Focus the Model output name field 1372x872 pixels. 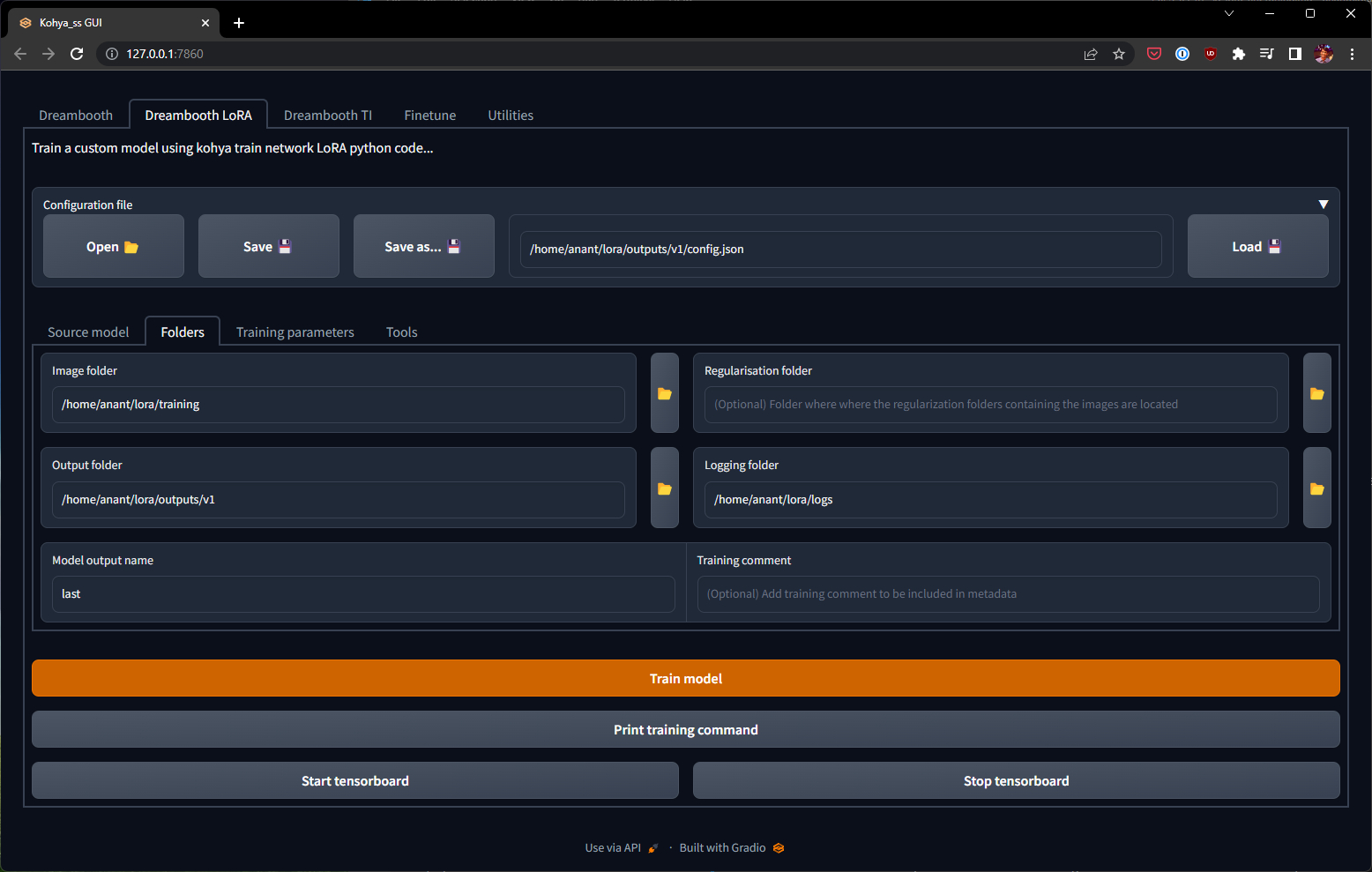[363, 594]
